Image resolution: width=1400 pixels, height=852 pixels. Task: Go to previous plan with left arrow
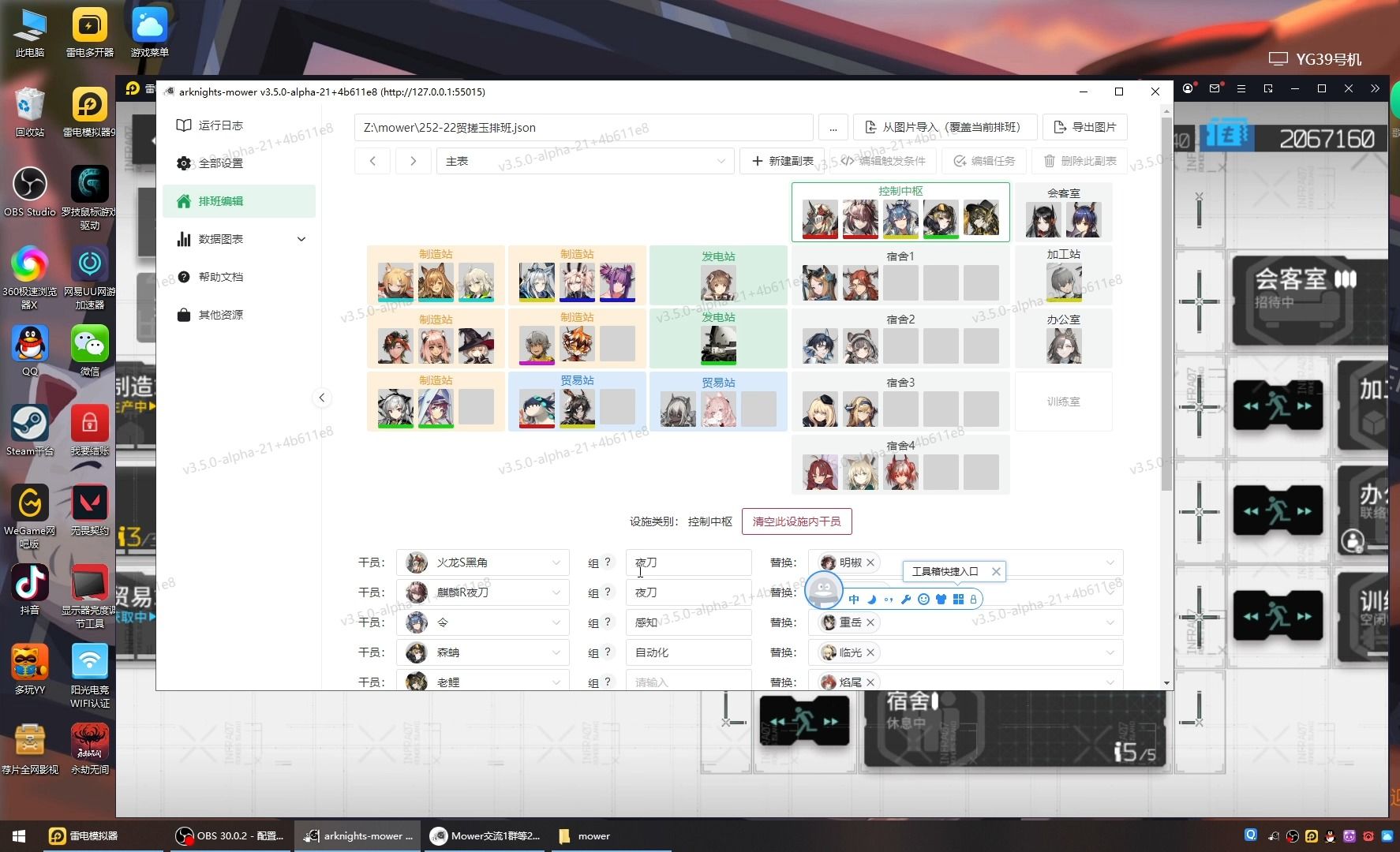(x=372, y=161)
